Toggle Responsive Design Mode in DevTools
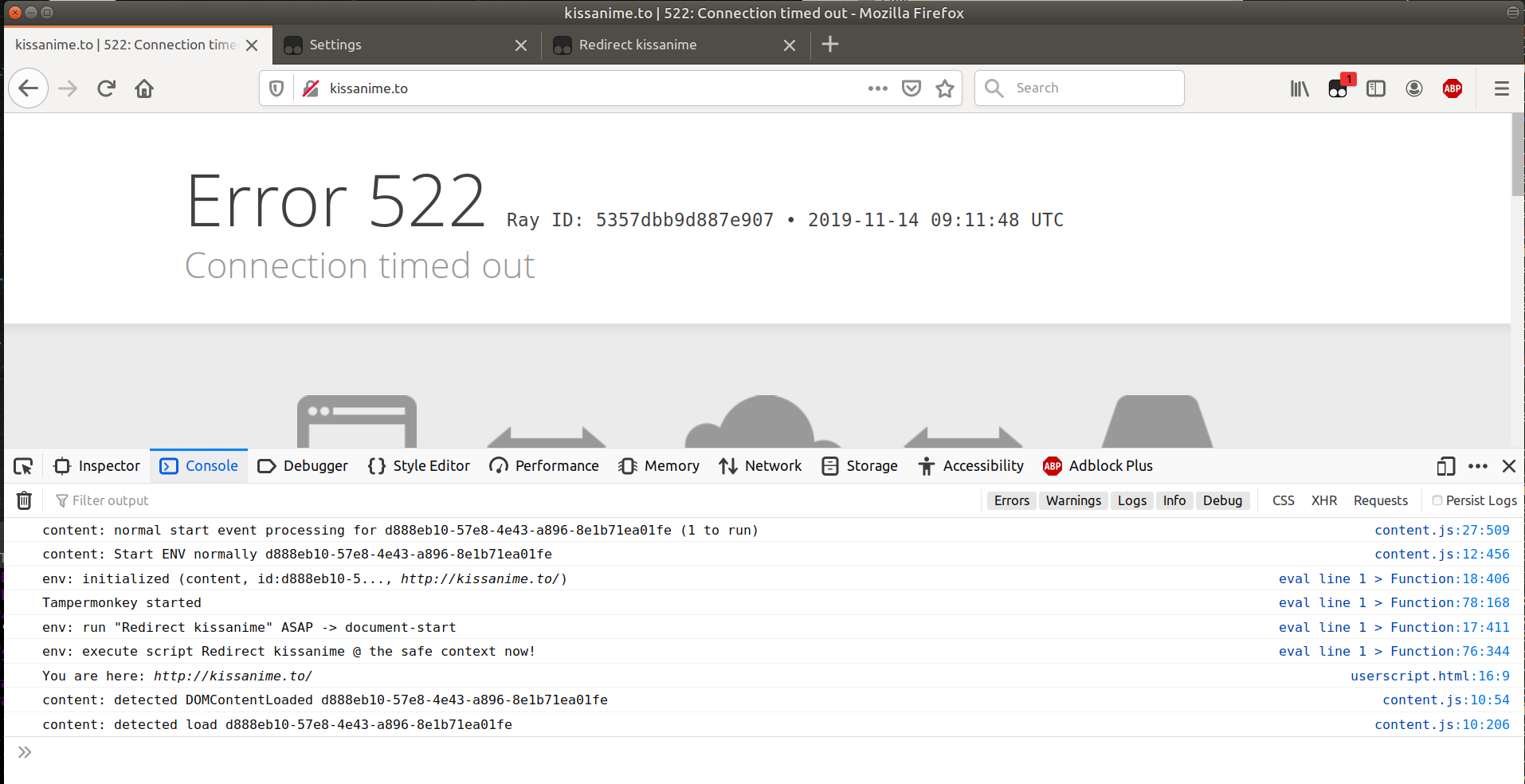The image size is (1525, 784). pyautogui.click(x=1445, y=466)
